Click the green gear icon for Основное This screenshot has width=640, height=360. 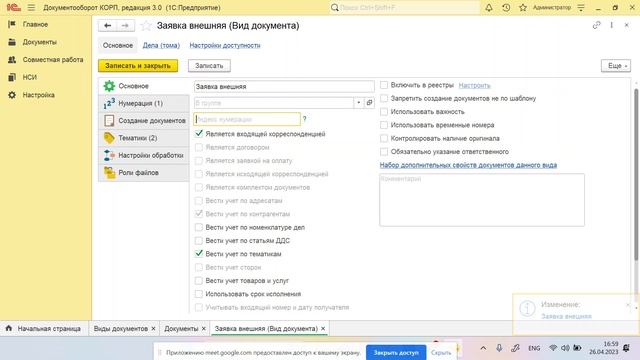point(109,86)
